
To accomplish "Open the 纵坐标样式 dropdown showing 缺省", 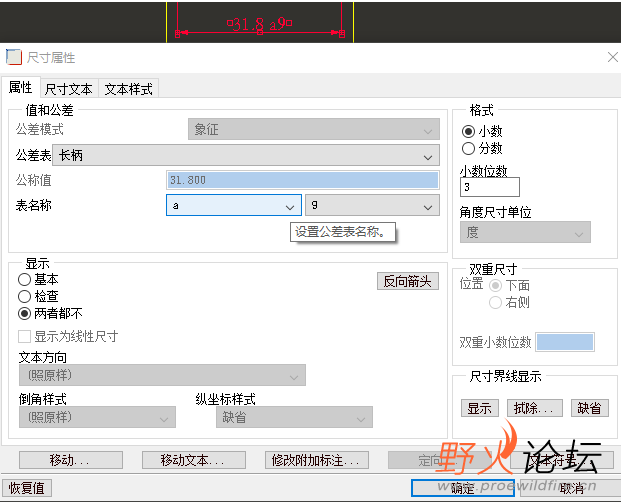I will click(x=294, y=417).
